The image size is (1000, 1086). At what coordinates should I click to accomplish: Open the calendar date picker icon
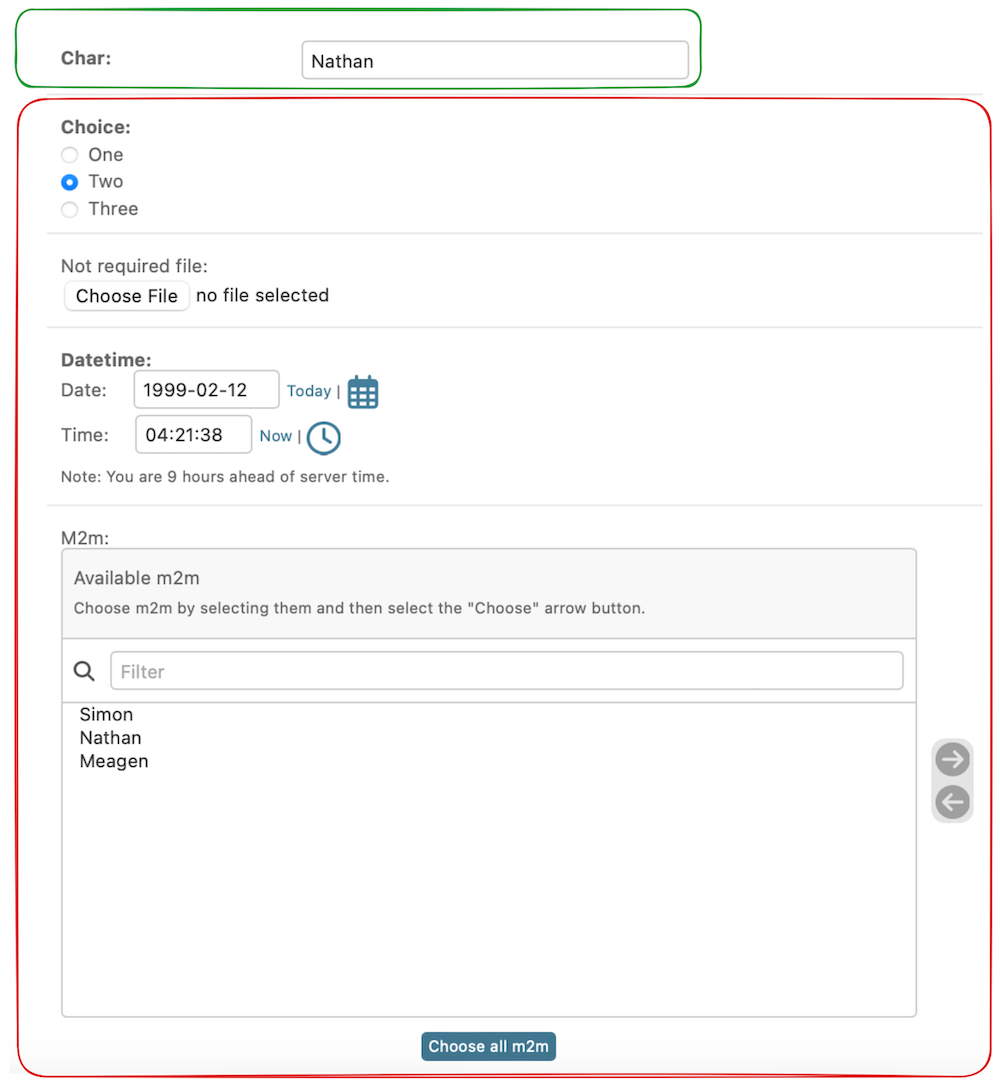point(363,392)
